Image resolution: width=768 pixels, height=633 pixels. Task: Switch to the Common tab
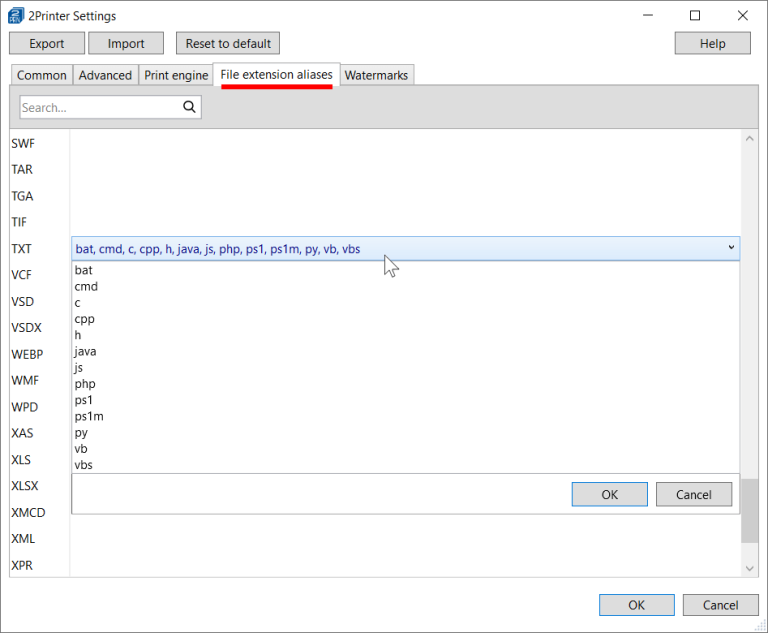click(x=42, y=75)
